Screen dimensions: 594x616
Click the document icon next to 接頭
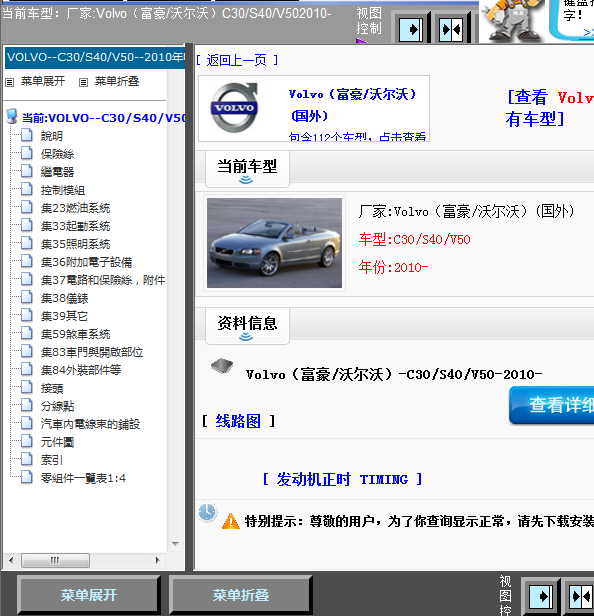pos(27,387)
